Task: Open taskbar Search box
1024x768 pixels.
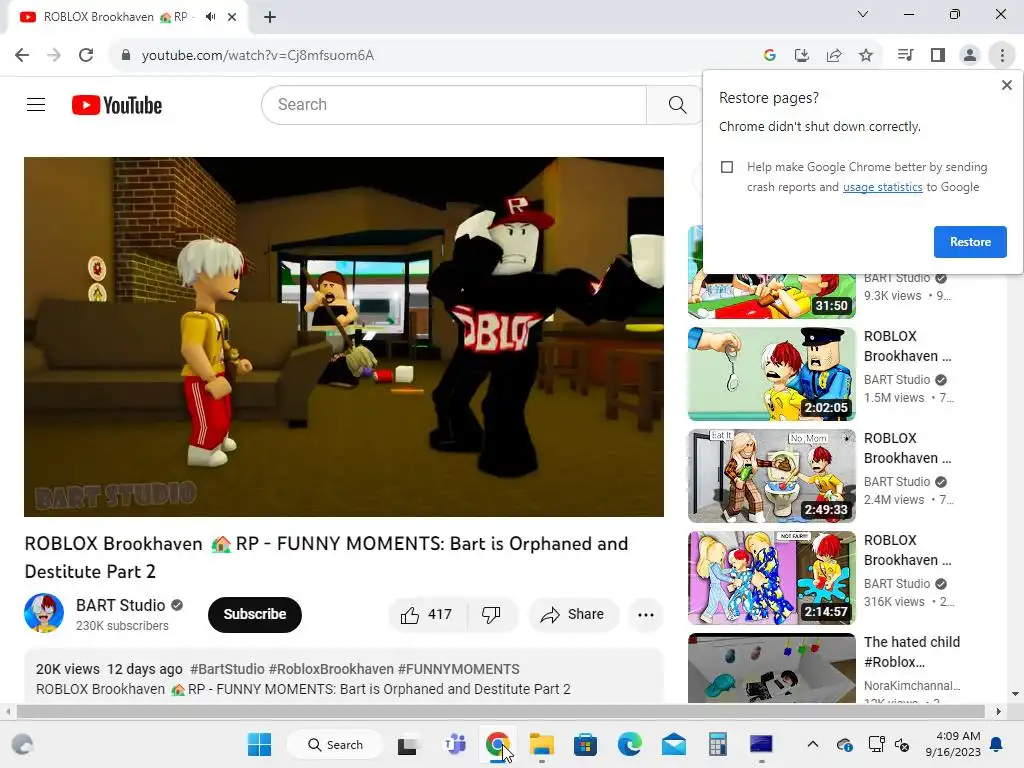Action: click(336, 744)
